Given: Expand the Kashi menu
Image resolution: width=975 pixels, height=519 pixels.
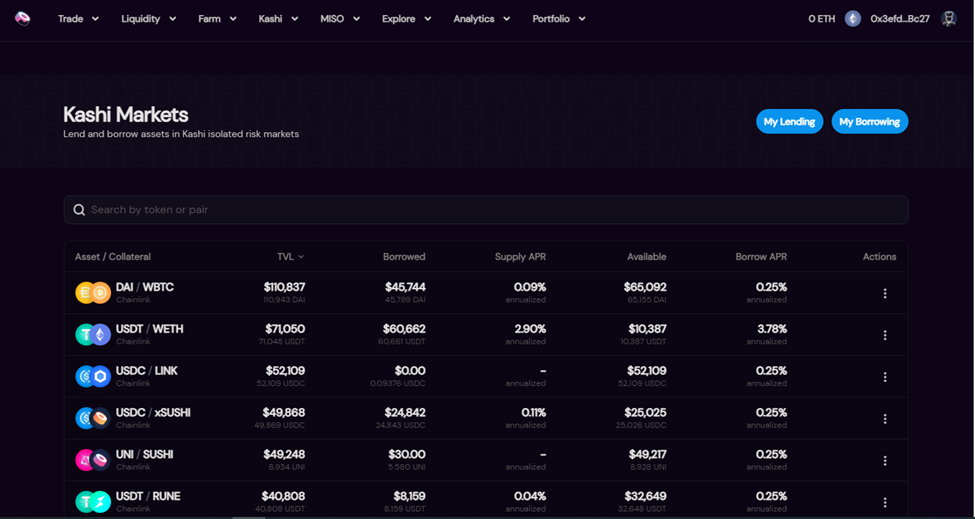Looking at the screenshot, I should coord(279,19).
